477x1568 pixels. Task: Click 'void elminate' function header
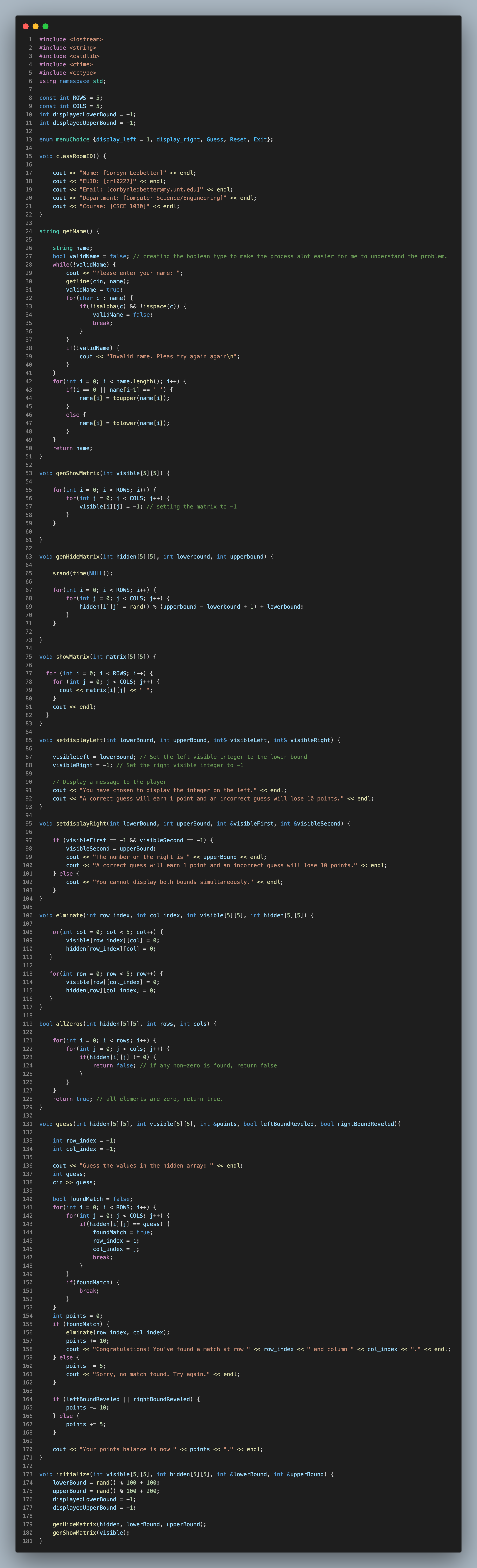coord(176,915)
